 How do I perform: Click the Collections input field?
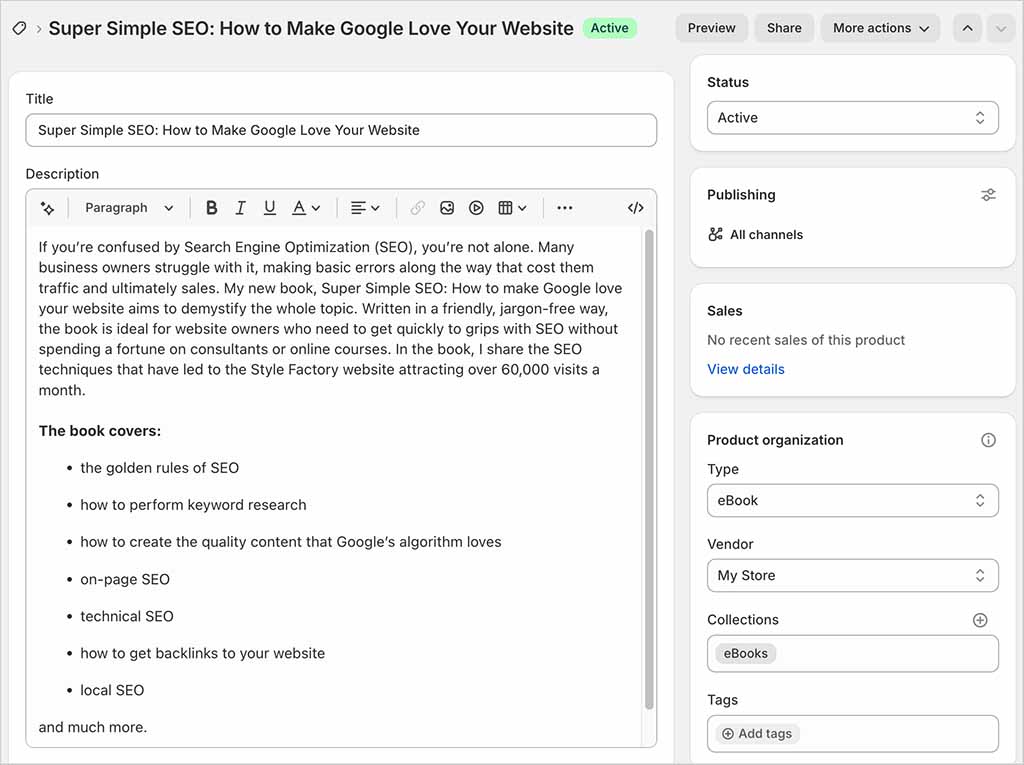852,653
